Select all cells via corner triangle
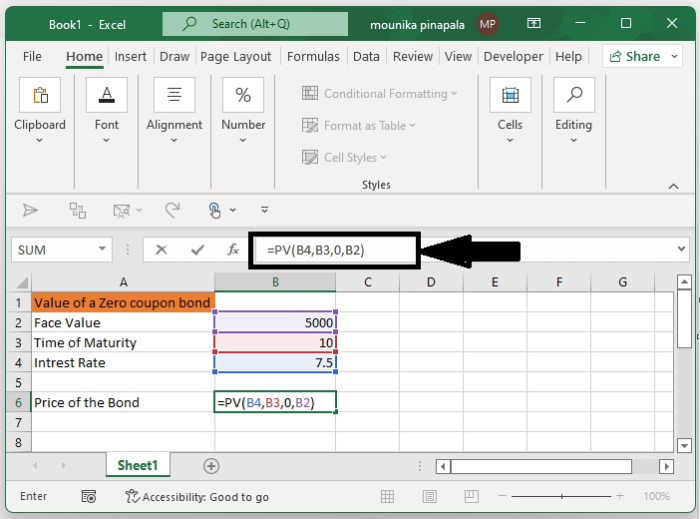 (21, 282)
